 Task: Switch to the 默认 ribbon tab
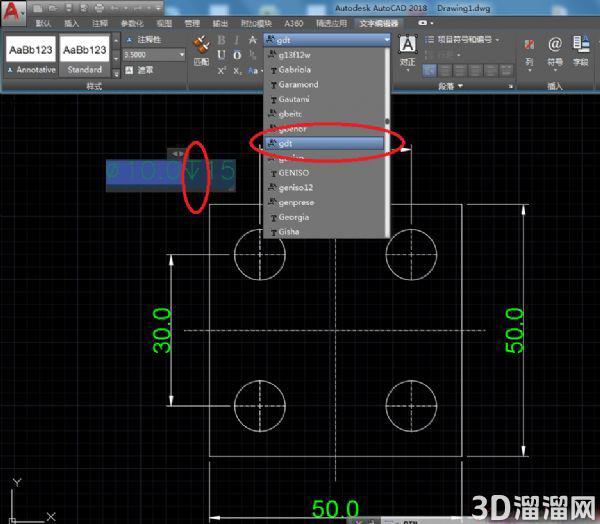pos(43,23)
